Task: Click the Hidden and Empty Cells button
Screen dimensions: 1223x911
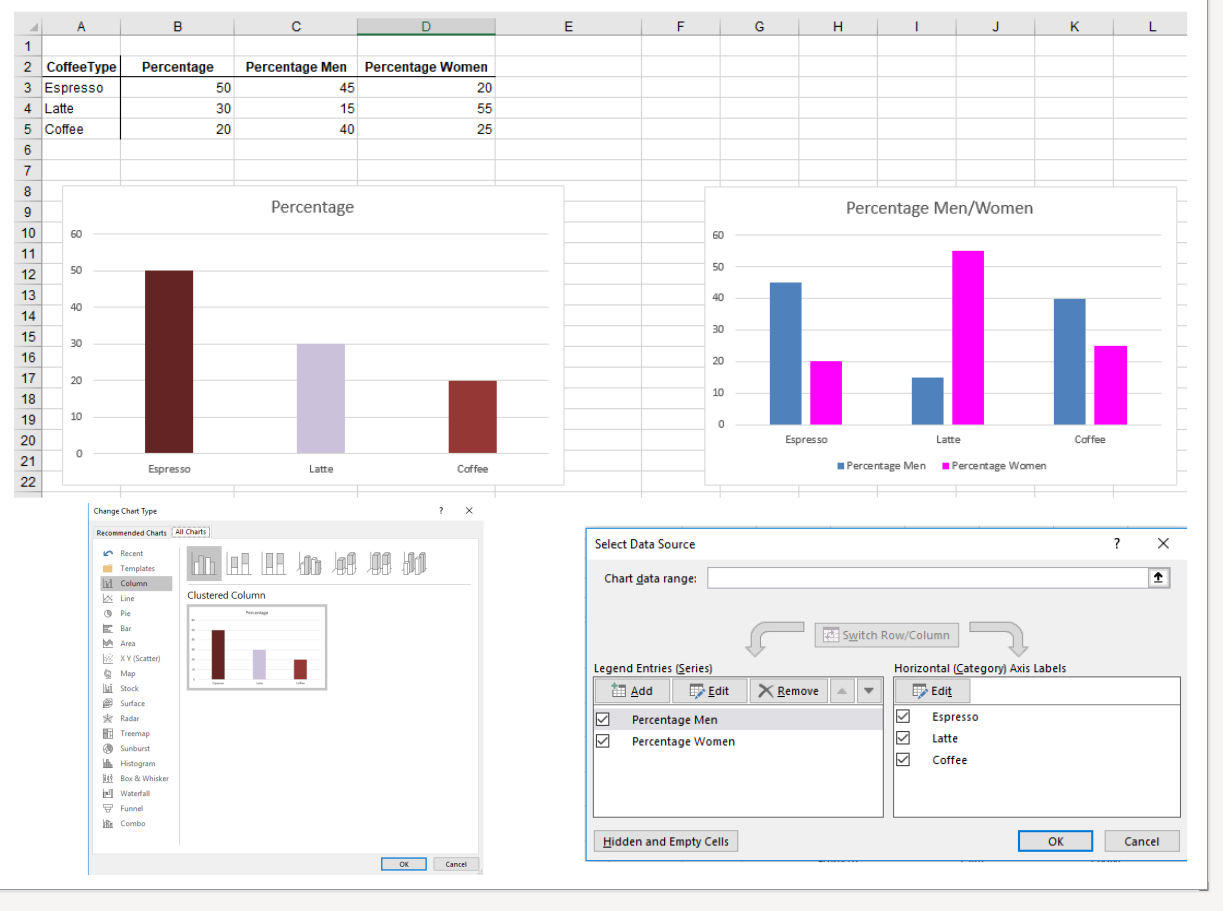Action: (666, 841)
